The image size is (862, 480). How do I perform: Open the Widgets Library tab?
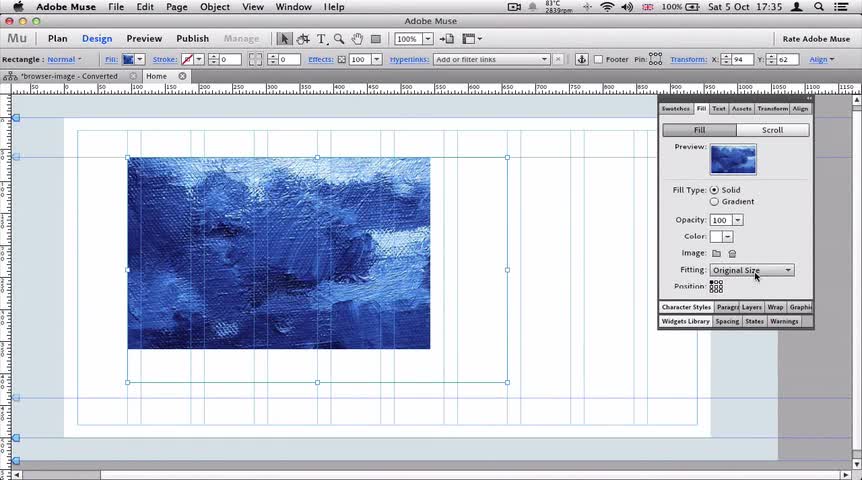tap(686, 322)
